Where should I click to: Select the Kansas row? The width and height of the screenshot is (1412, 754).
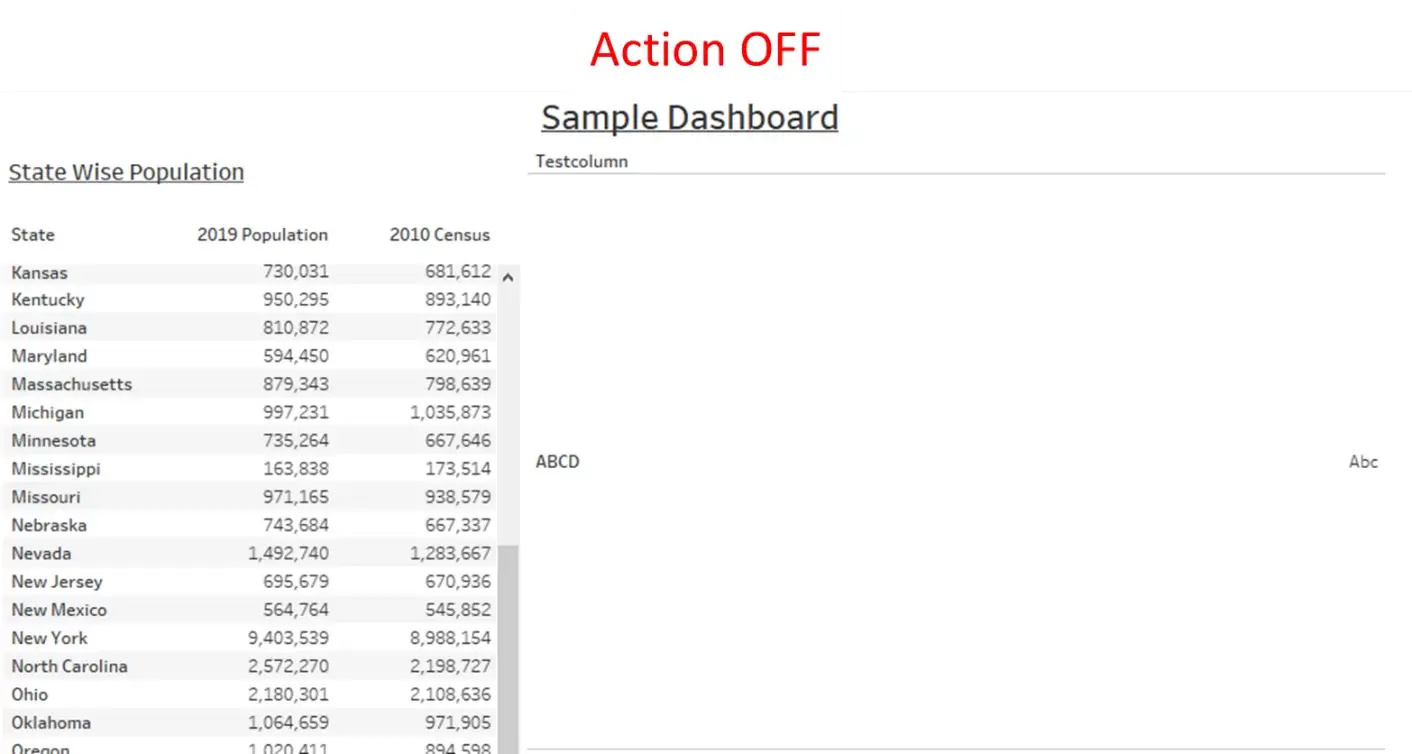(x=251, y=272)
